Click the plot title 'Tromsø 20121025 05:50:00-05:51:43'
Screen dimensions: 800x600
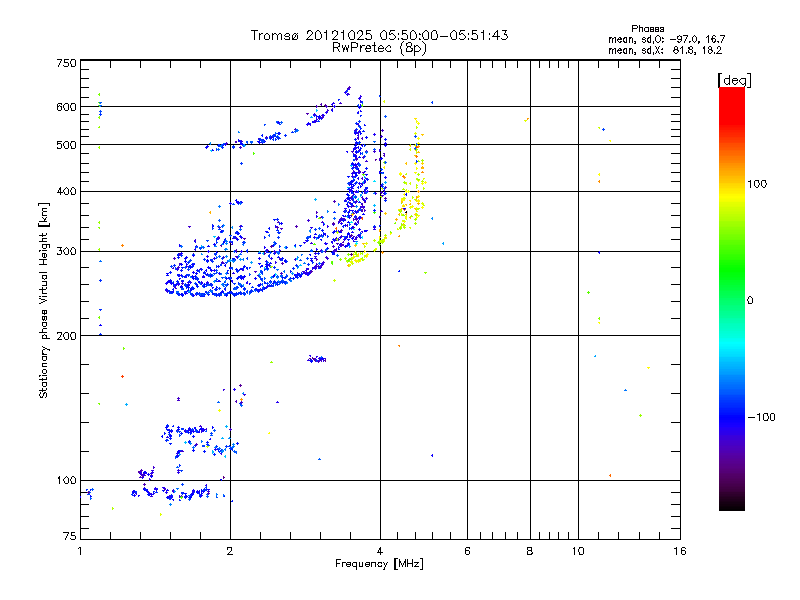click(x=380, y=35)
